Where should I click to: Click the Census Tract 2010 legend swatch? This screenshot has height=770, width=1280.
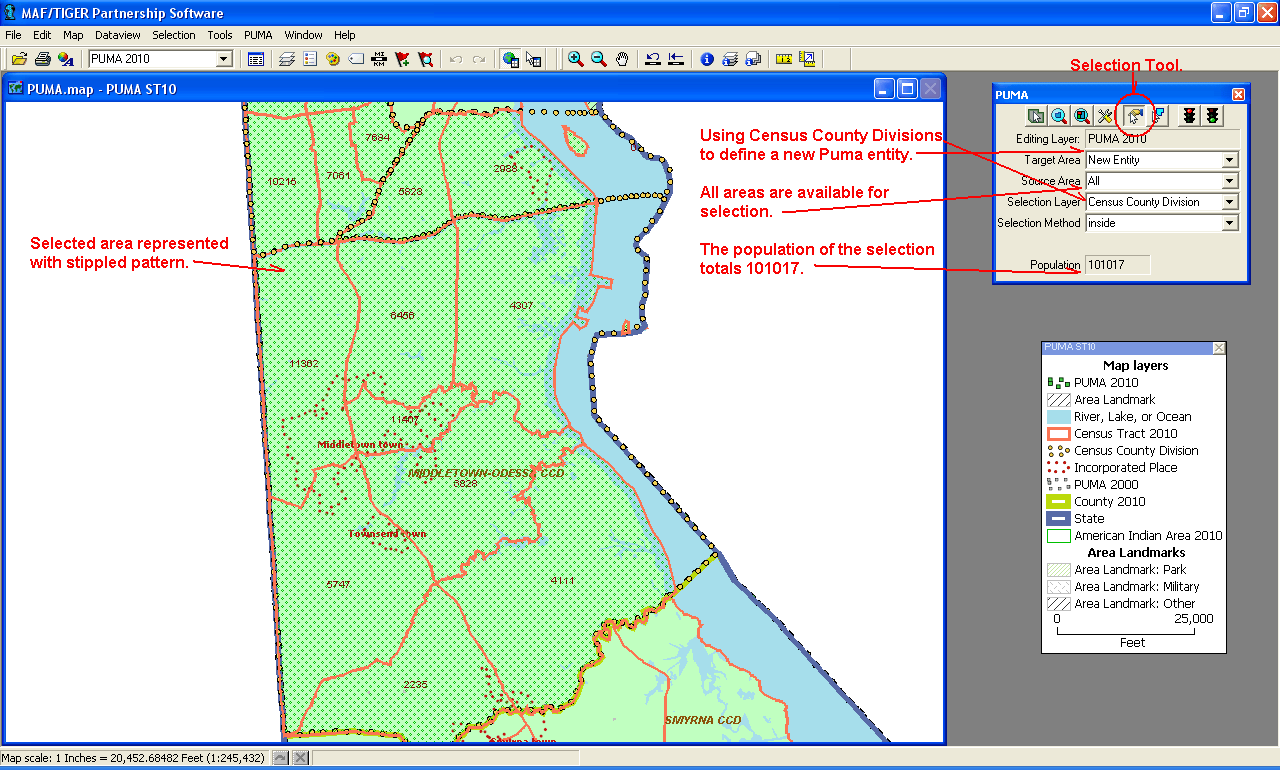(1058, 434)
